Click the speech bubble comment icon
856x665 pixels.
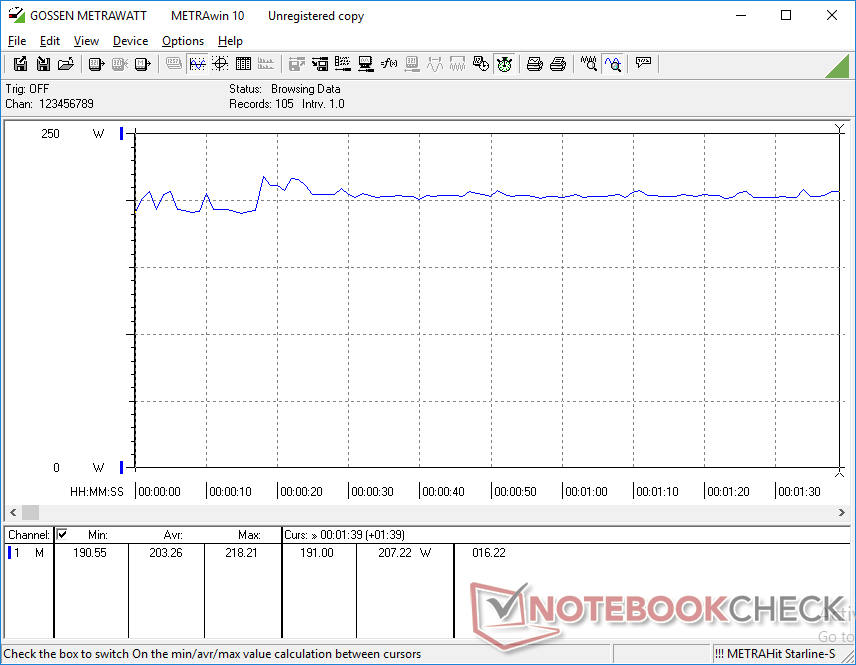point(643,63)
